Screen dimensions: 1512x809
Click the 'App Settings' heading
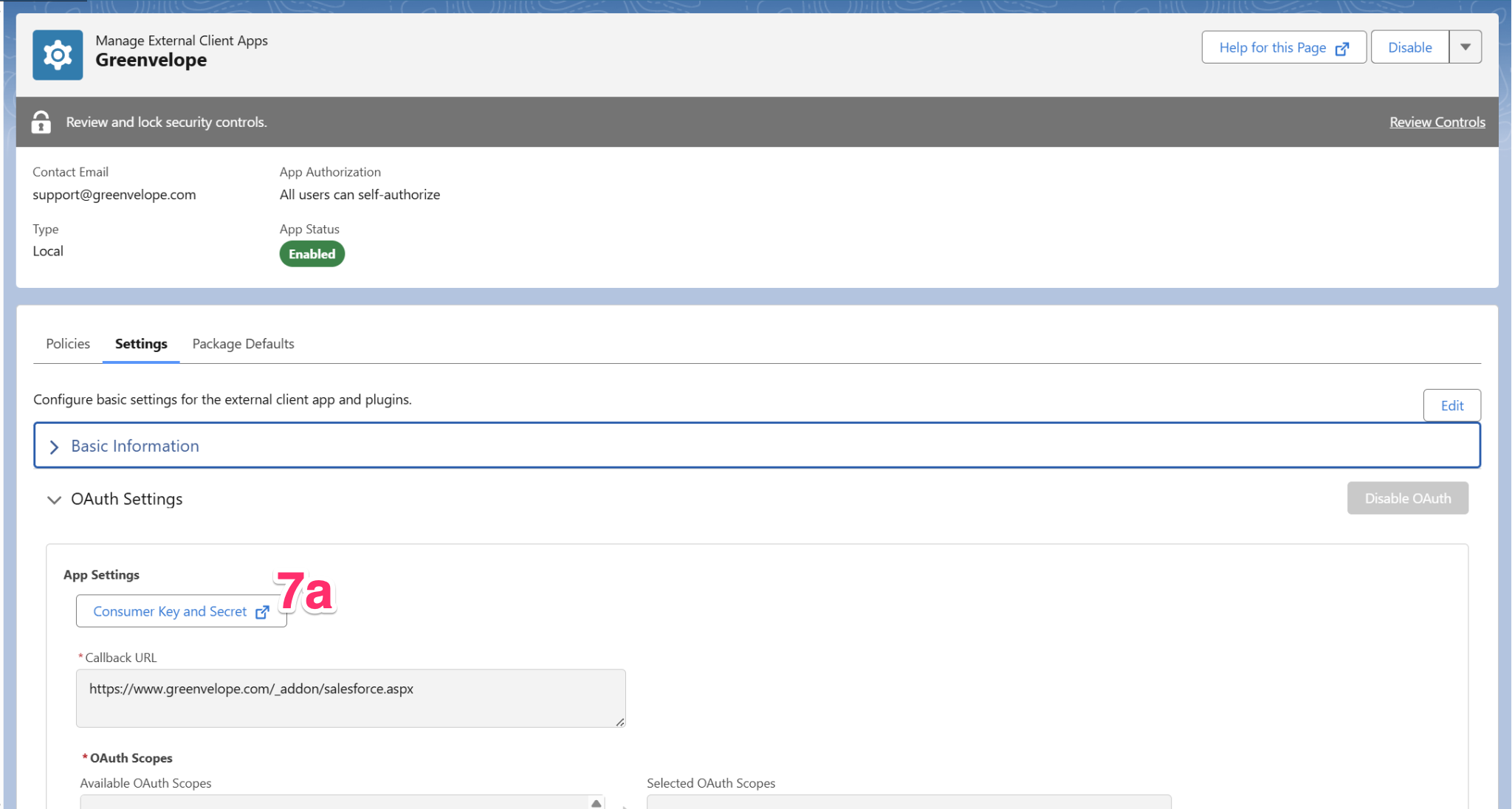coord(101,574)
